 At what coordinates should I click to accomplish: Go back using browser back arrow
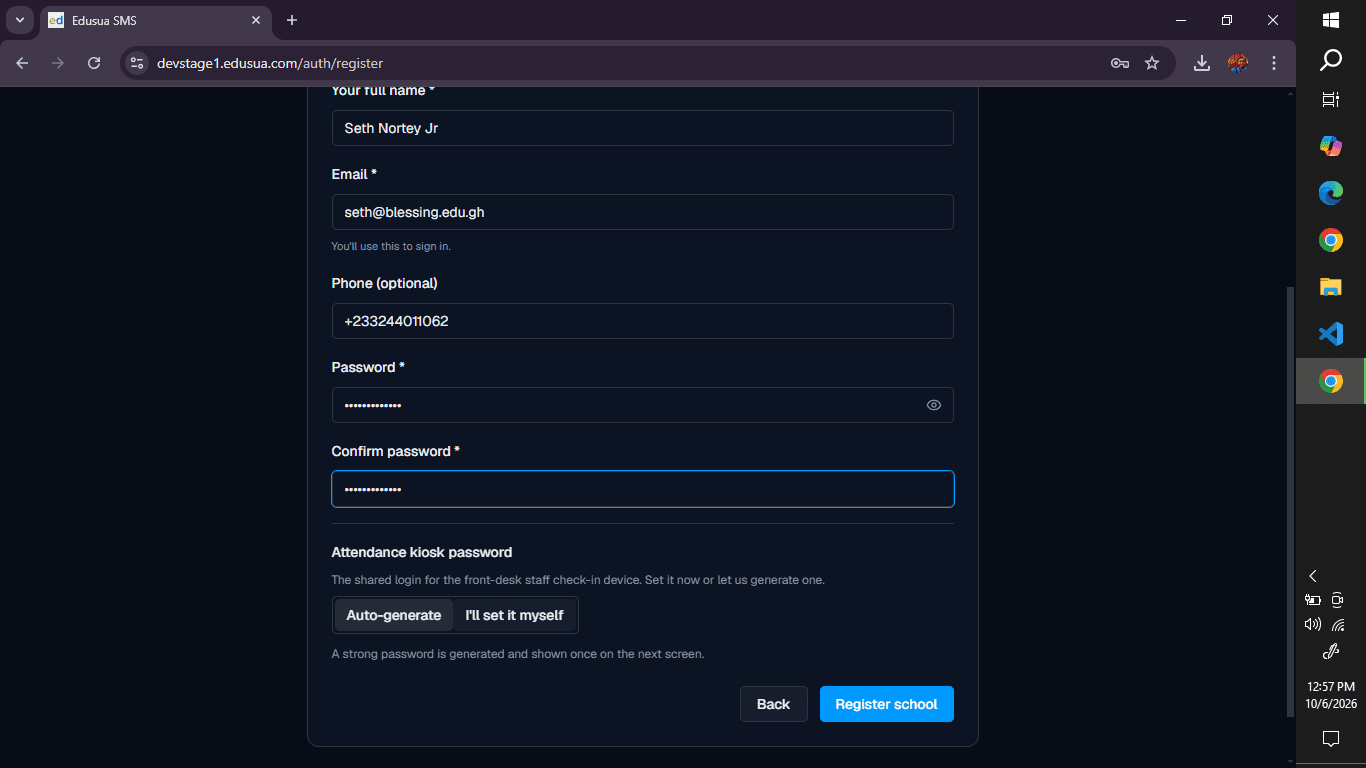pyautogui.click(x=22, y=63)
